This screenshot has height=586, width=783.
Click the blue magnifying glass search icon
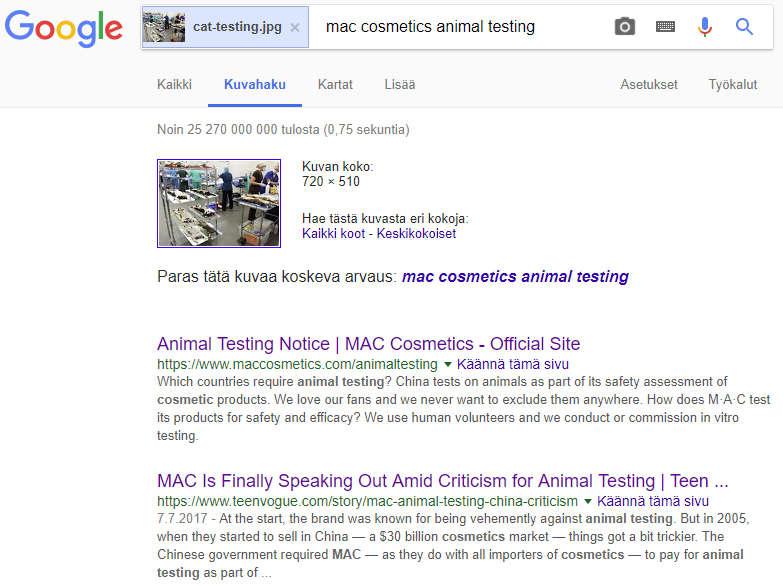(744, 26)
